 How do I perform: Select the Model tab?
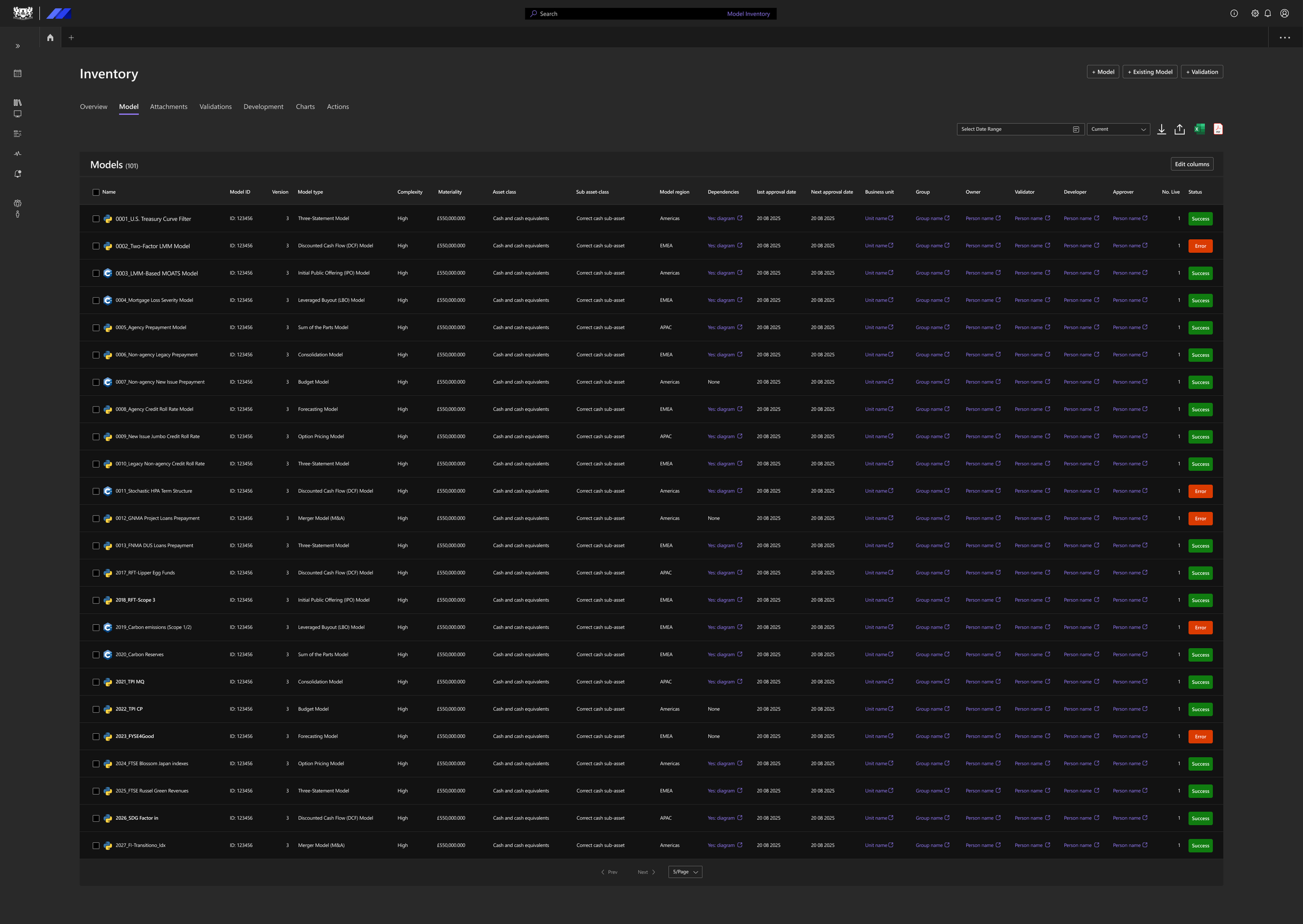point(129,106)
